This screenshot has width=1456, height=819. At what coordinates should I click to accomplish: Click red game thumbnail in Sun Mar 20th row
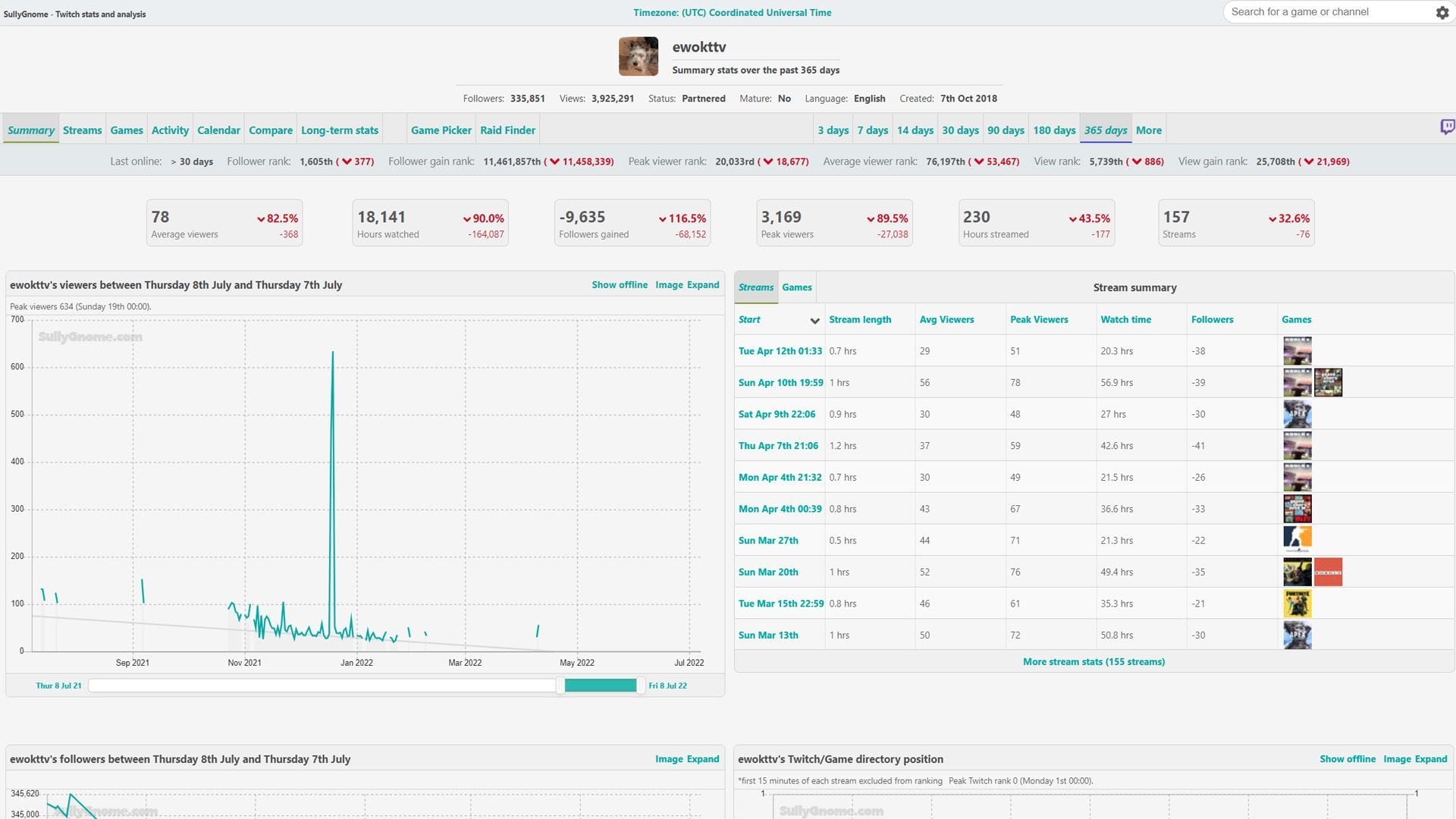1327,573
